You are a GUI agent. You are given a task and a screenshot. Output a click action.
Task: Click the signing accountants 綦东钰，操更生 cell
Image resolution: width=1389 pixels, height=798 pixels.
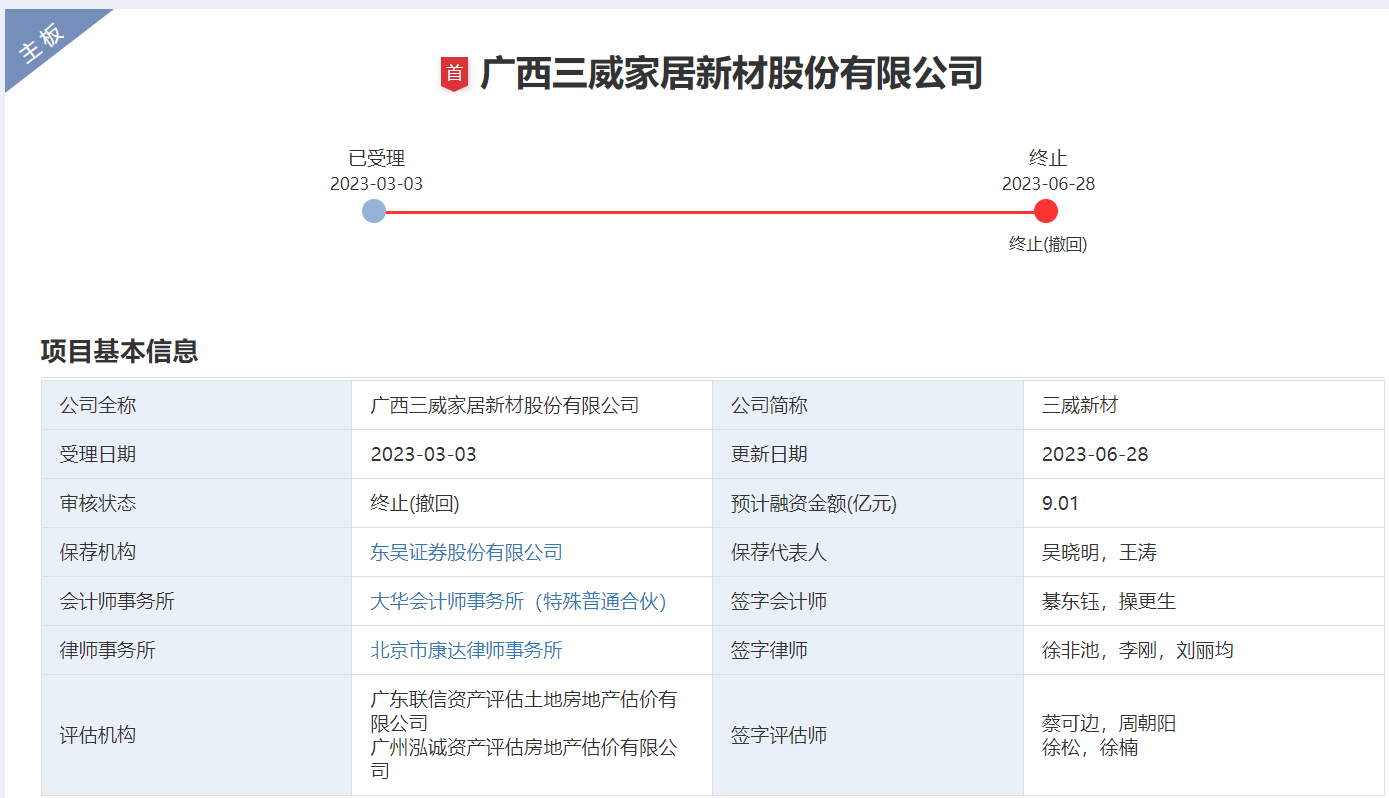coord(1108,601)
